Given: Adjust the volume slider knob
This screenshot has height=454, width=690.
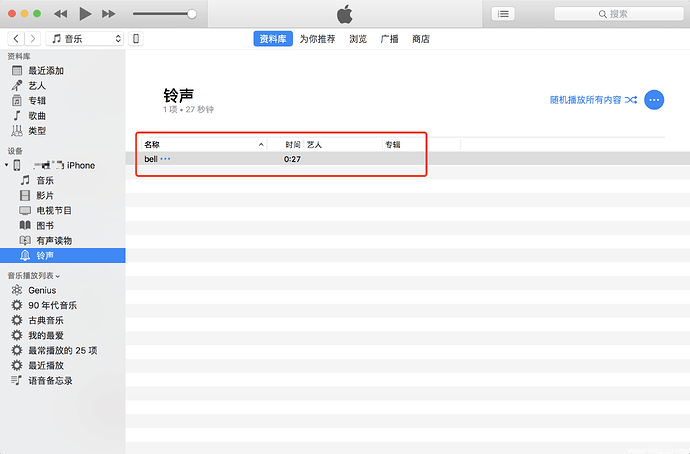Looking at the screenshot, I should pyautogui.click(x=192, y=14).
